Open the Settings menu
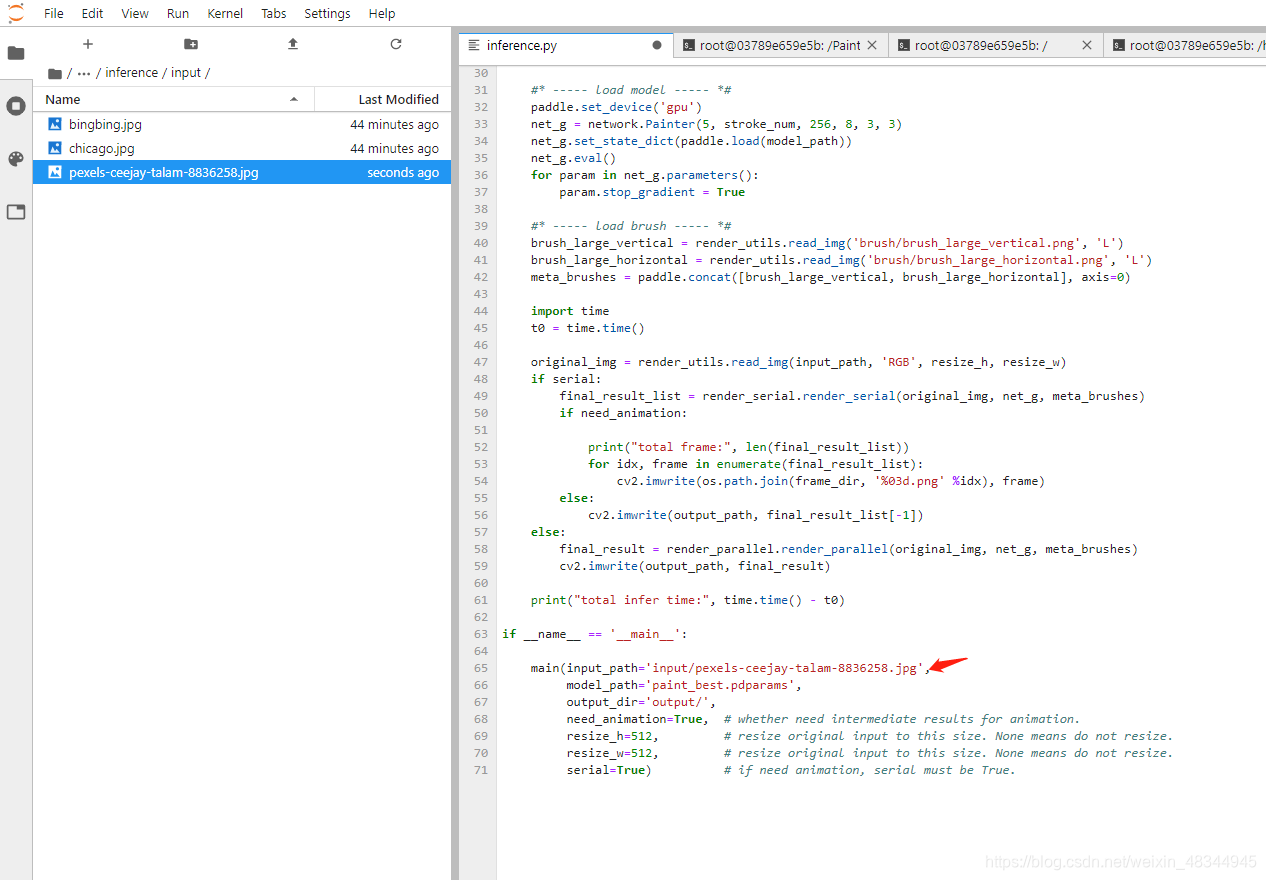This screenshot has width=1266, height=880. coord(327,13)
